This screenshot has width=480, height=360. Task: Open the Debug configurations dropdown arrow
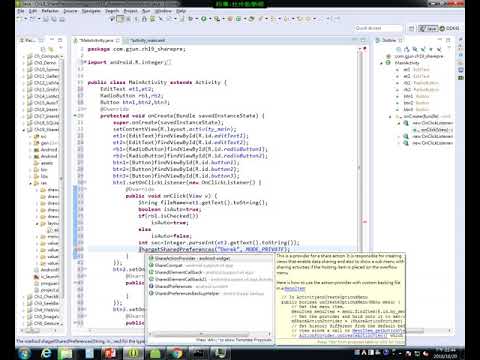[197, 19]
